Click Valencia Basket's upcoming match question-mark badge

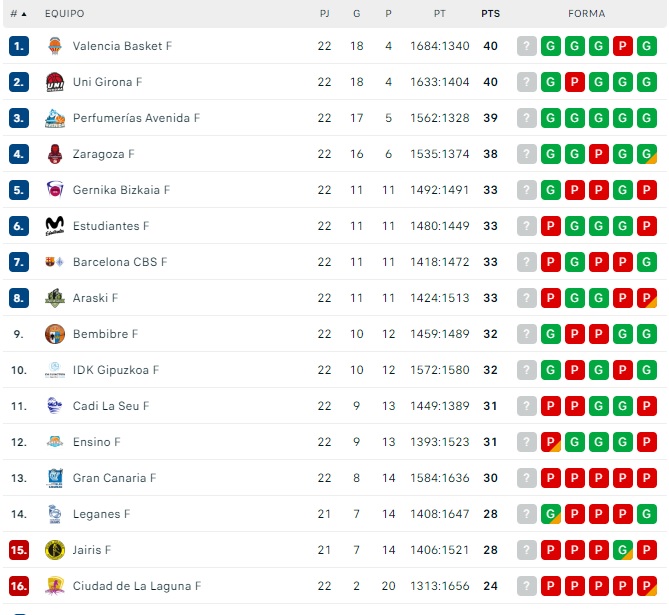(x=527, y=46)
